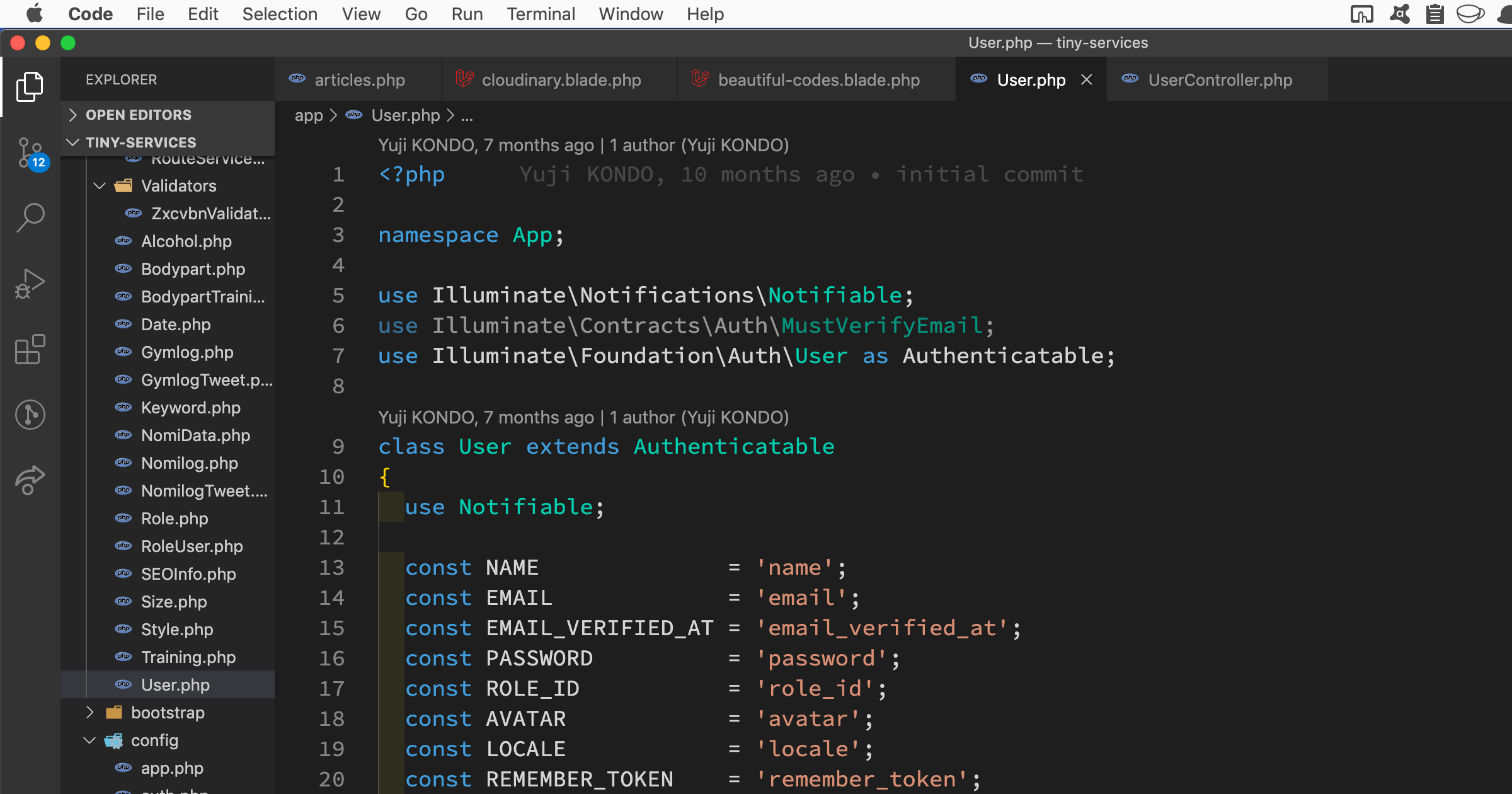This screenshot has width=1512, height=794.
Task: Click the app breadcrumb segment
Action: point(308,115)
